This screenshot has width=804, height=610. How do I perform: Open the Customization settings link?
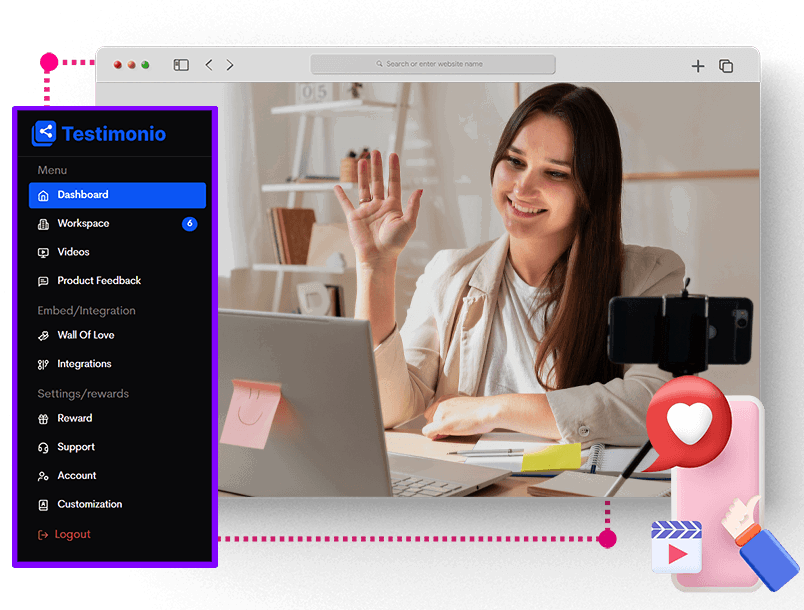[x=89, y=505]
